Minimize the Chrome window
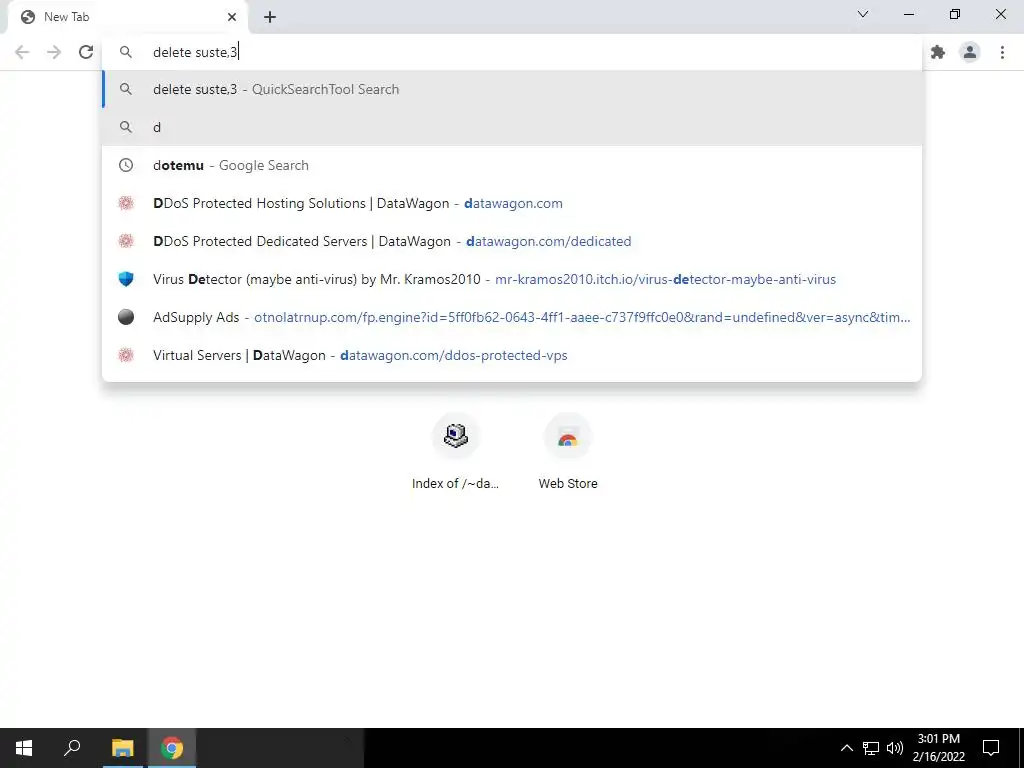 coord(908,14)
